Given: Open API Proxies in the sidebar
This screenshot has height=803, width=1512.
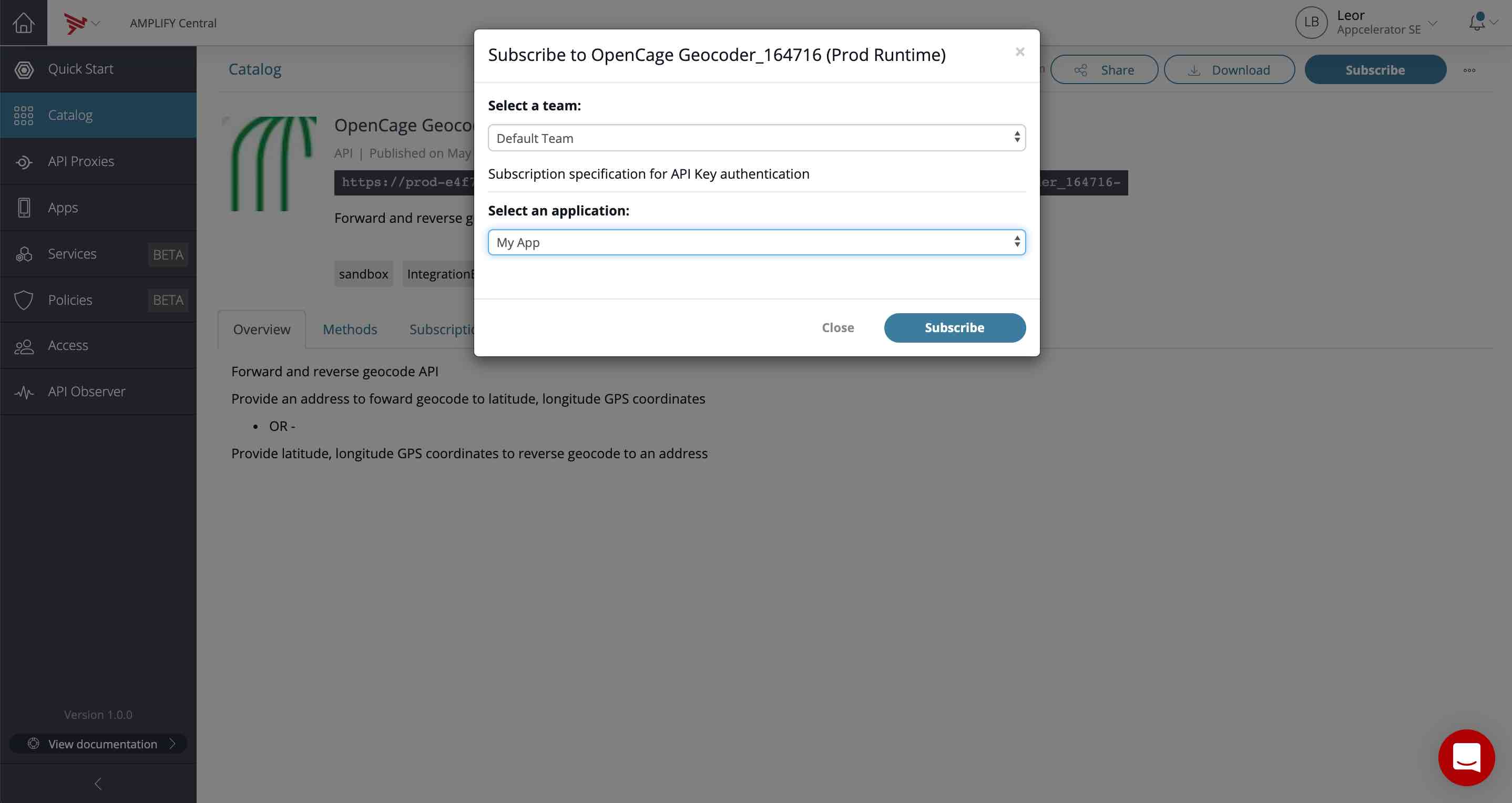Looking at the screenshot, I should tap(98, 161).
